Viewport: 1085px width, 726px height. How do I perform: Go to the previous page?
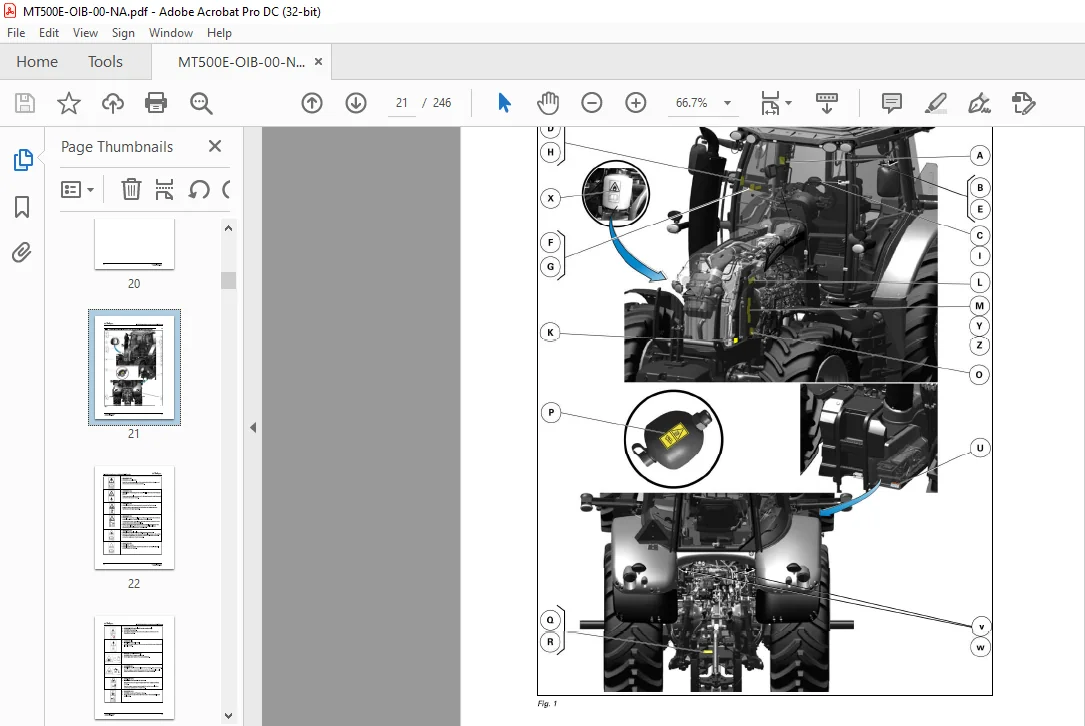[x=312, y=103]
